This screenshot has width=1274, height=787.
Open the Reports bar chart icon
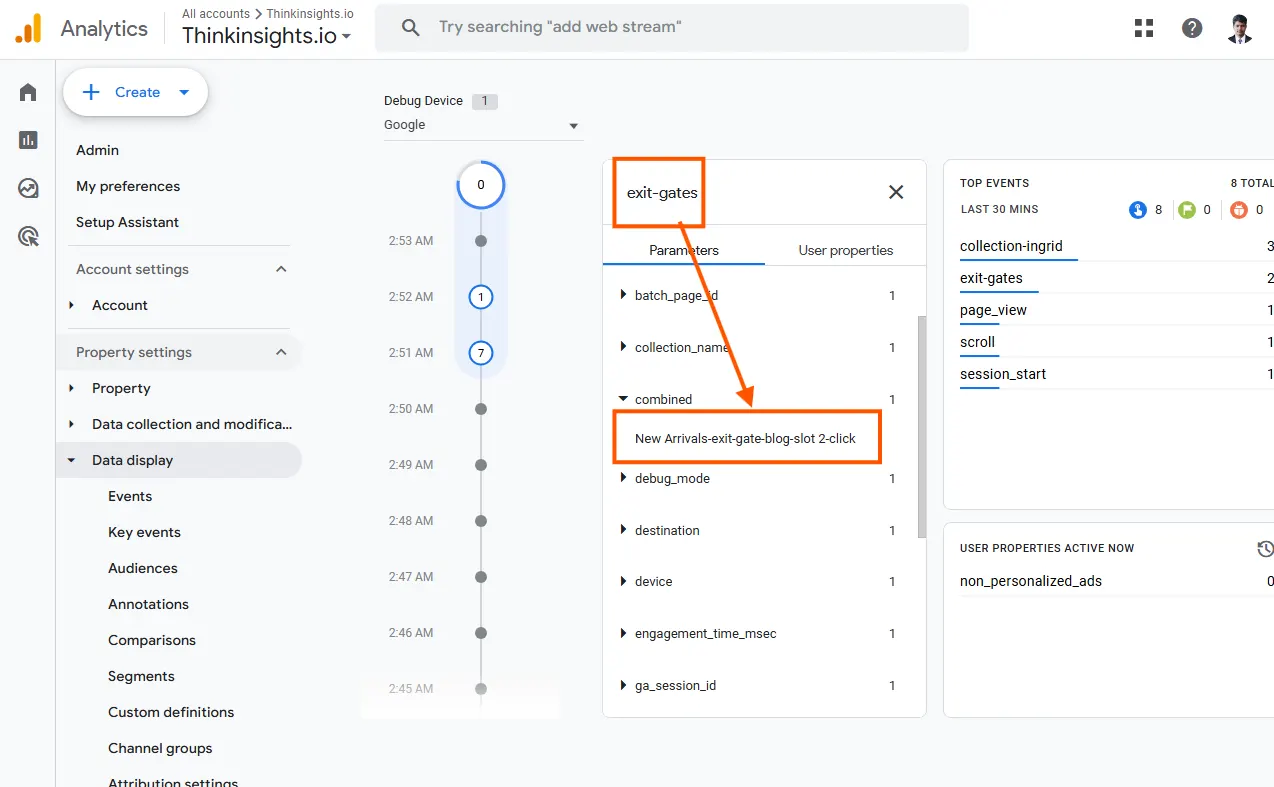point(28,140)
